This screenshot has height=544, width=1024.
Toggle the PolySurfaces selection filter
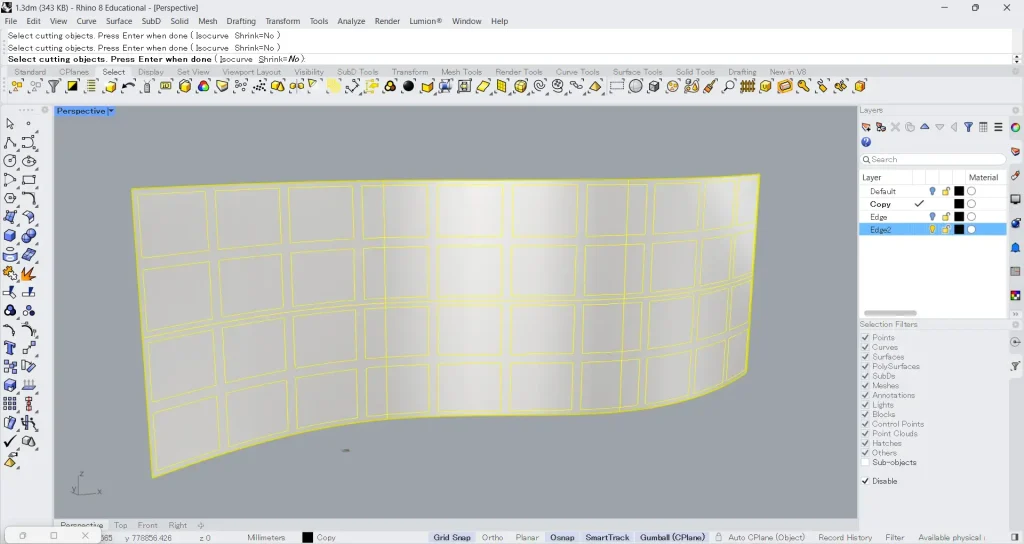pyautogui.click(x=865, y=366)
